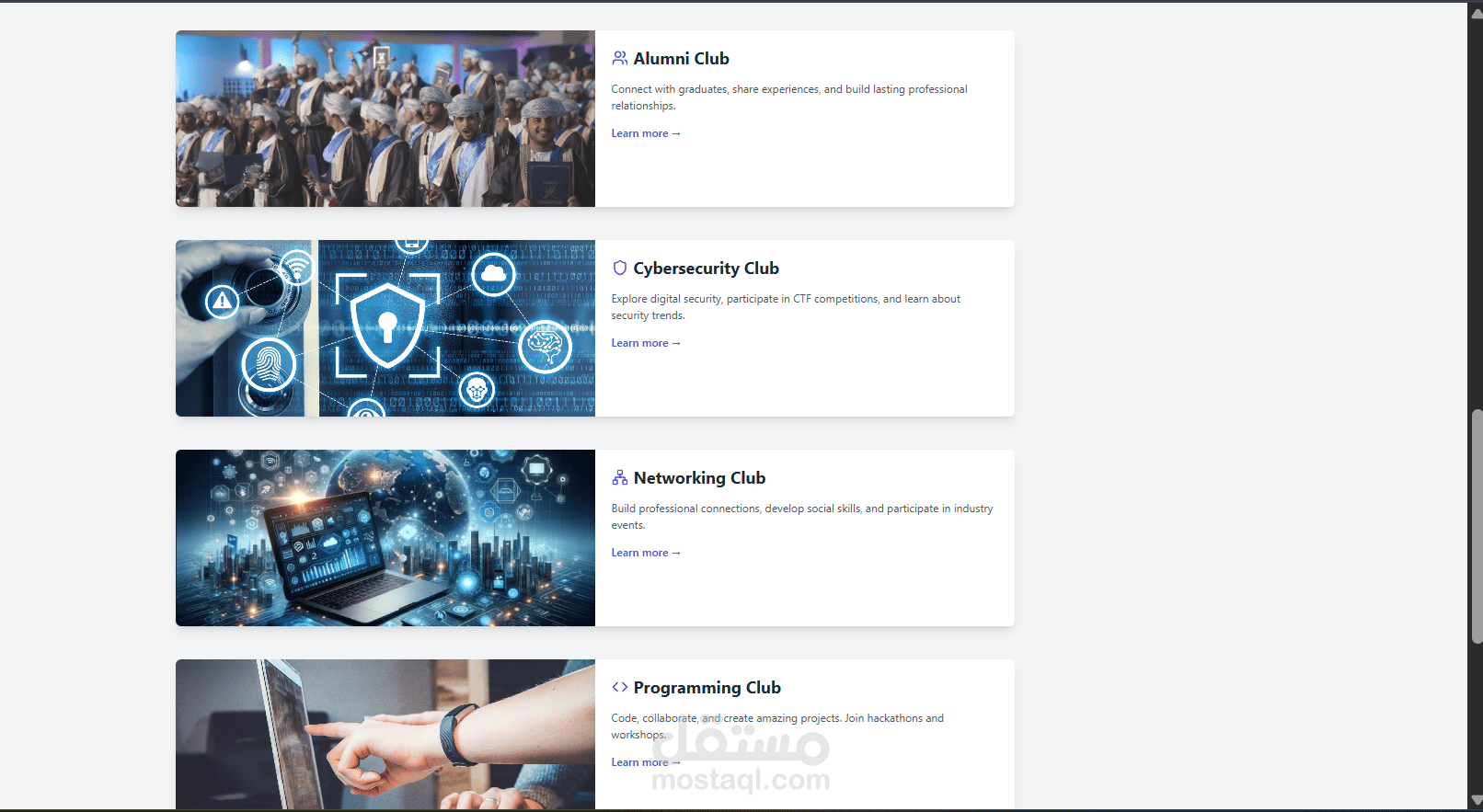The image size is (1483, 812).
Task: Click the Cybersecurity Club shield icon
Action: coord(620,268)
